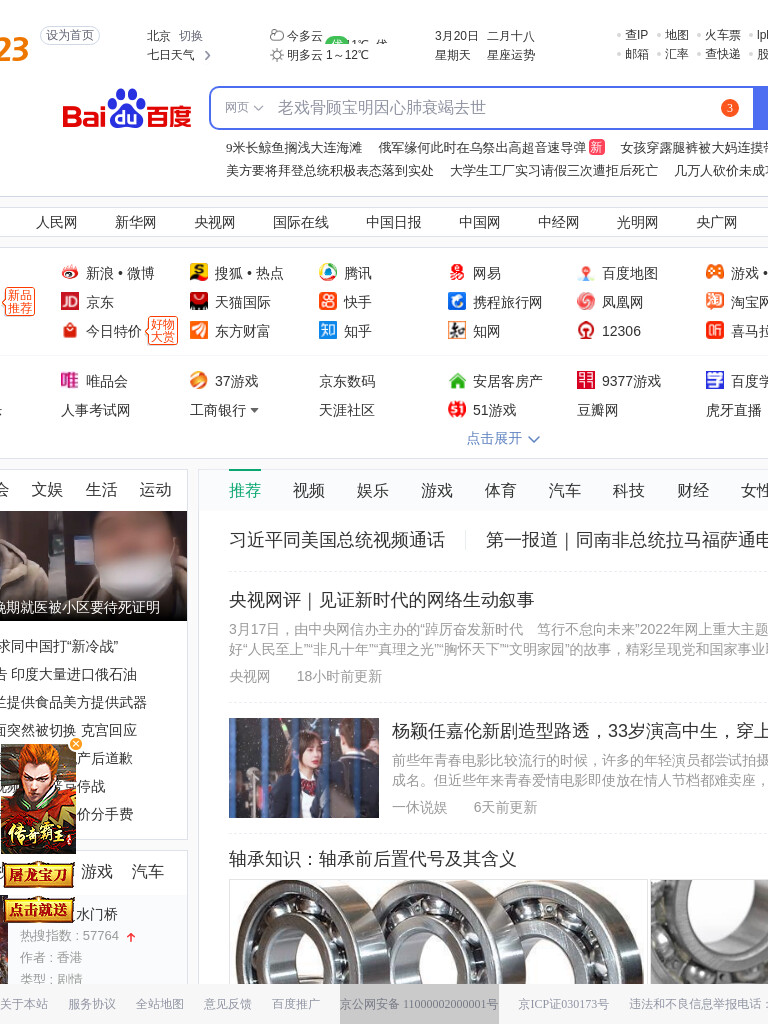This screenshot has width=768, height=1024.
Task: Click the Ctrip blue dolphin icon
Action: [x=456, y=301]
